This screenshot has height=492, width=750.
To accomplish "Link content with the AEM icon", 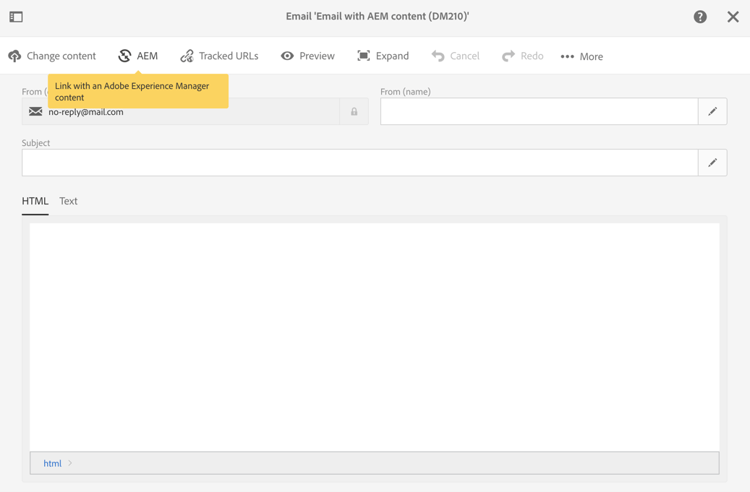I will (x=124, y=56).
